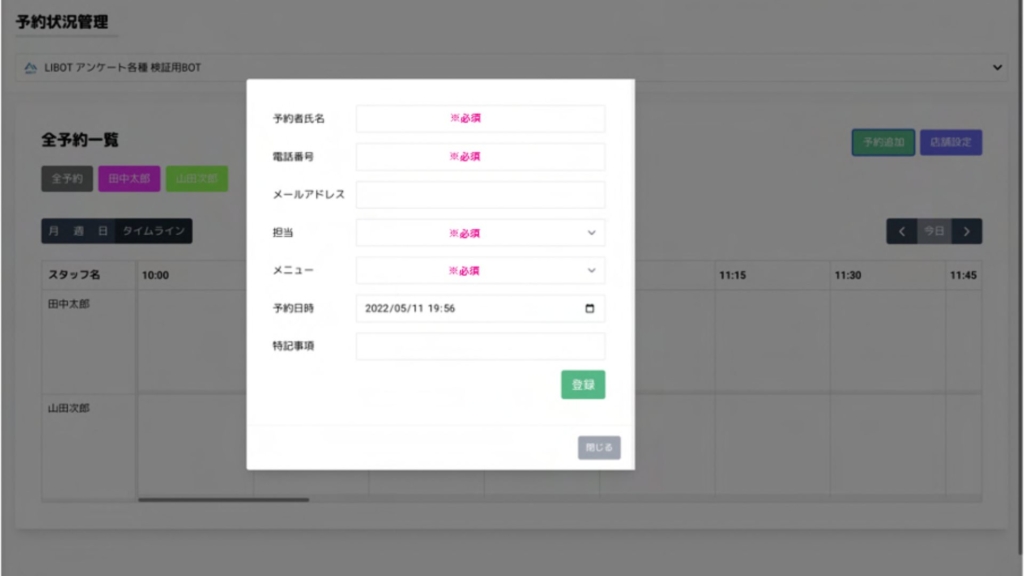Focus the 電話番号 phone number field
1024x576 pixels.
(480, 157)
